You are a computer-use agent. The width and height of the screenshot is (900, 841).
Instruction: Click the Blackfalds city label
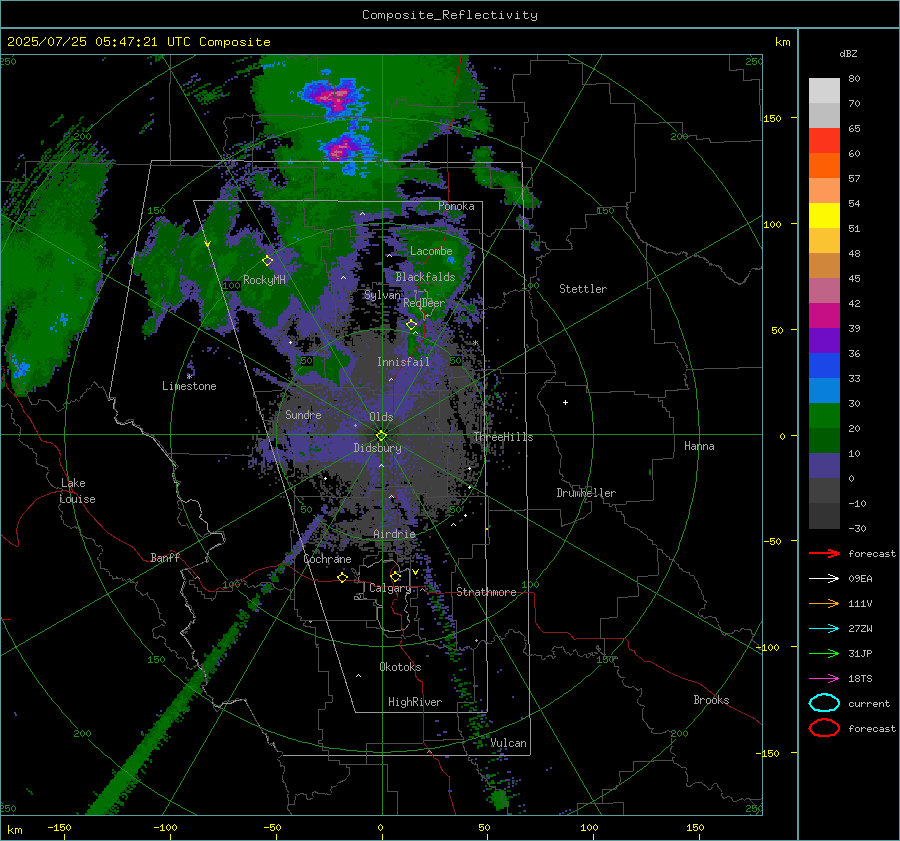[425, 277]
